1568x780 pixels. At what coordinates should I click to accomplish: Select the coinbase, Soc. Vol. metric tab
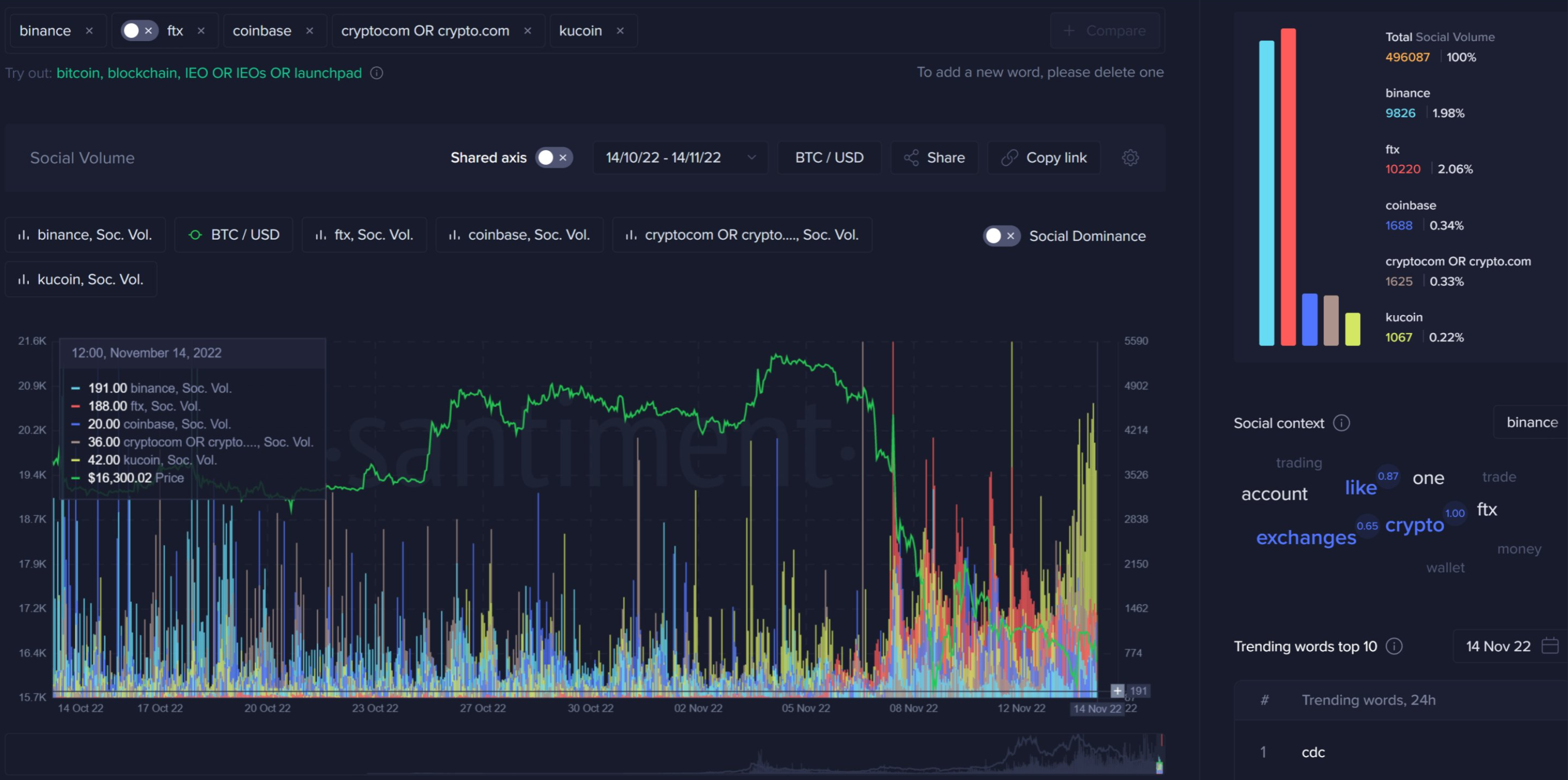pos(519,235)
